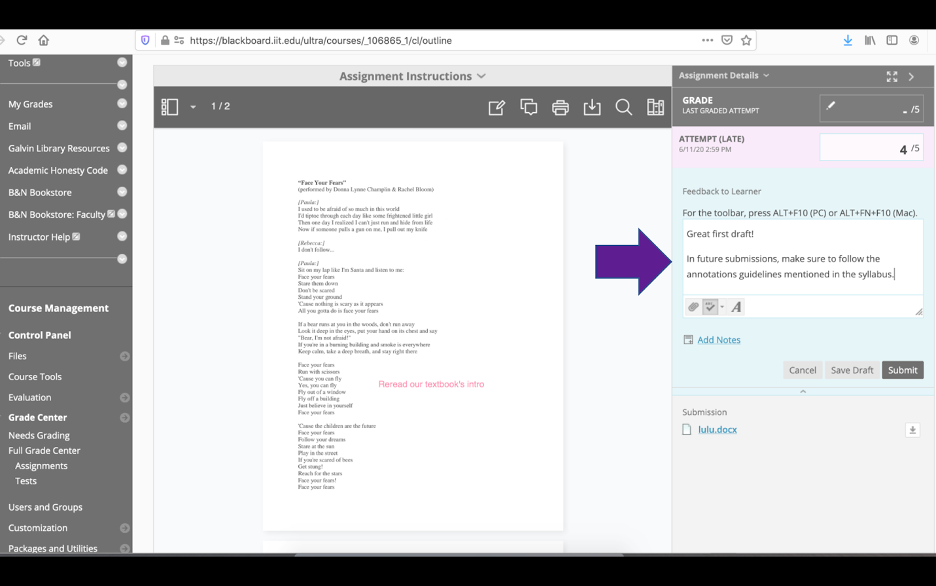936x586 pixels.
Task: Select the pink "Reread our textbook's intro" annotation
Action: (x=431, y=384)
